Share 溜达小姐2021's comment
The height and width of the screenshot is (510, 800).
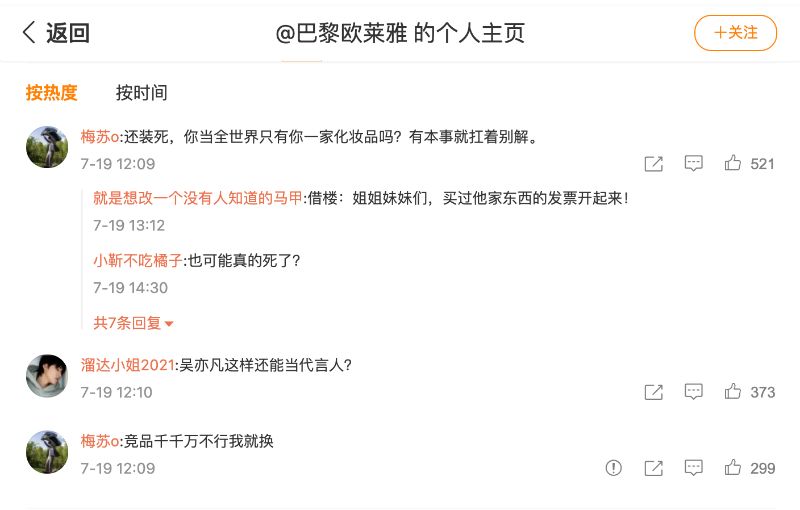pos(654,392)
